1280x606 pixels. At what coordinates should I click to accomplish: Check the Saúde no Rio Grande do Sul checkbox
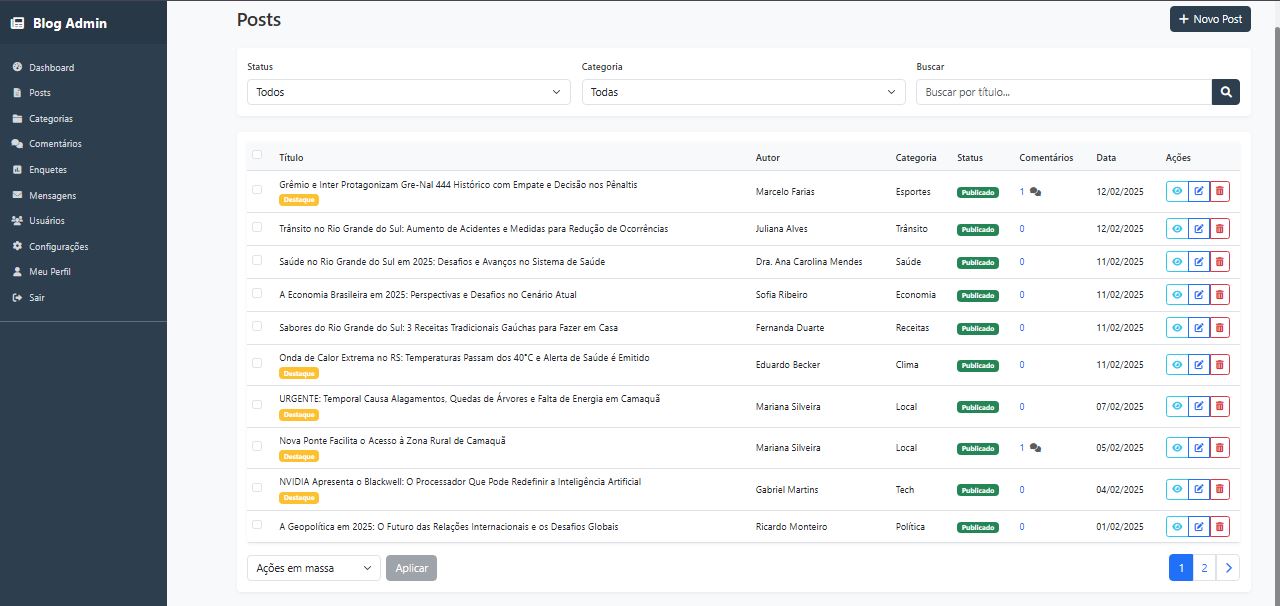coord(257,261)
